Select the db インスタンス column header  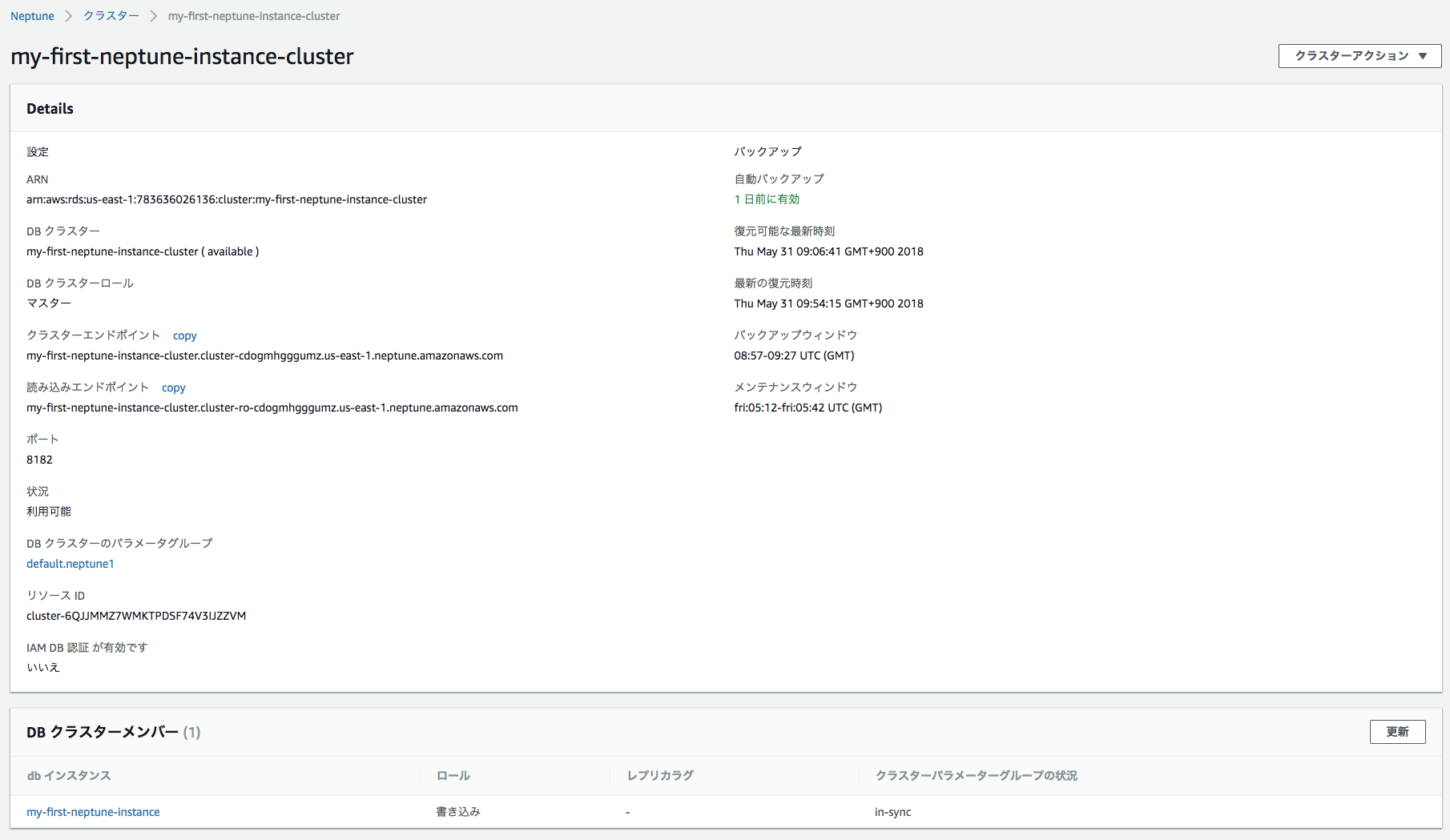click(x=69, y=776)
